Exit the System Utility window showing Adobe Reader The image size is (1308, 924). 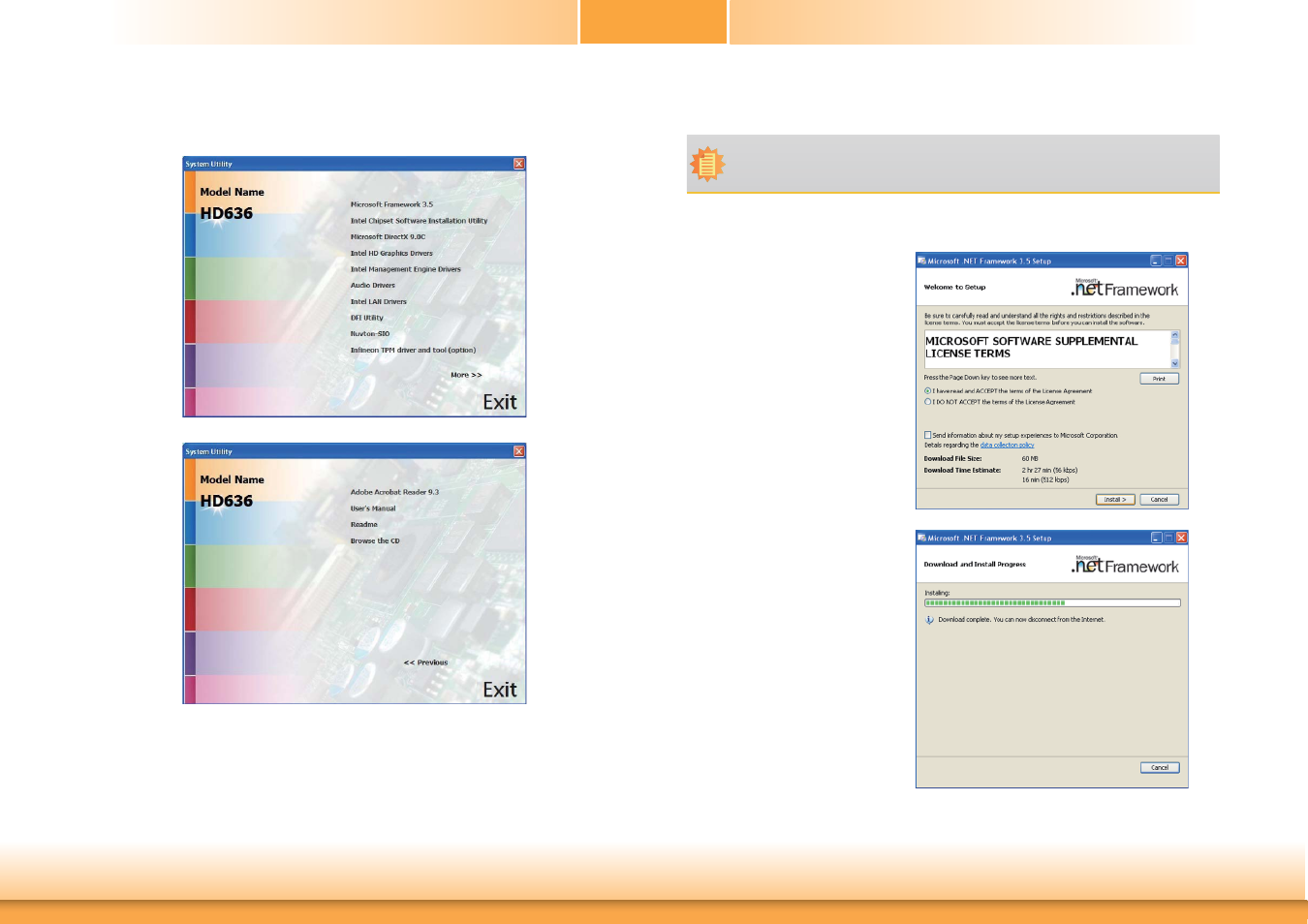[500, 690]
